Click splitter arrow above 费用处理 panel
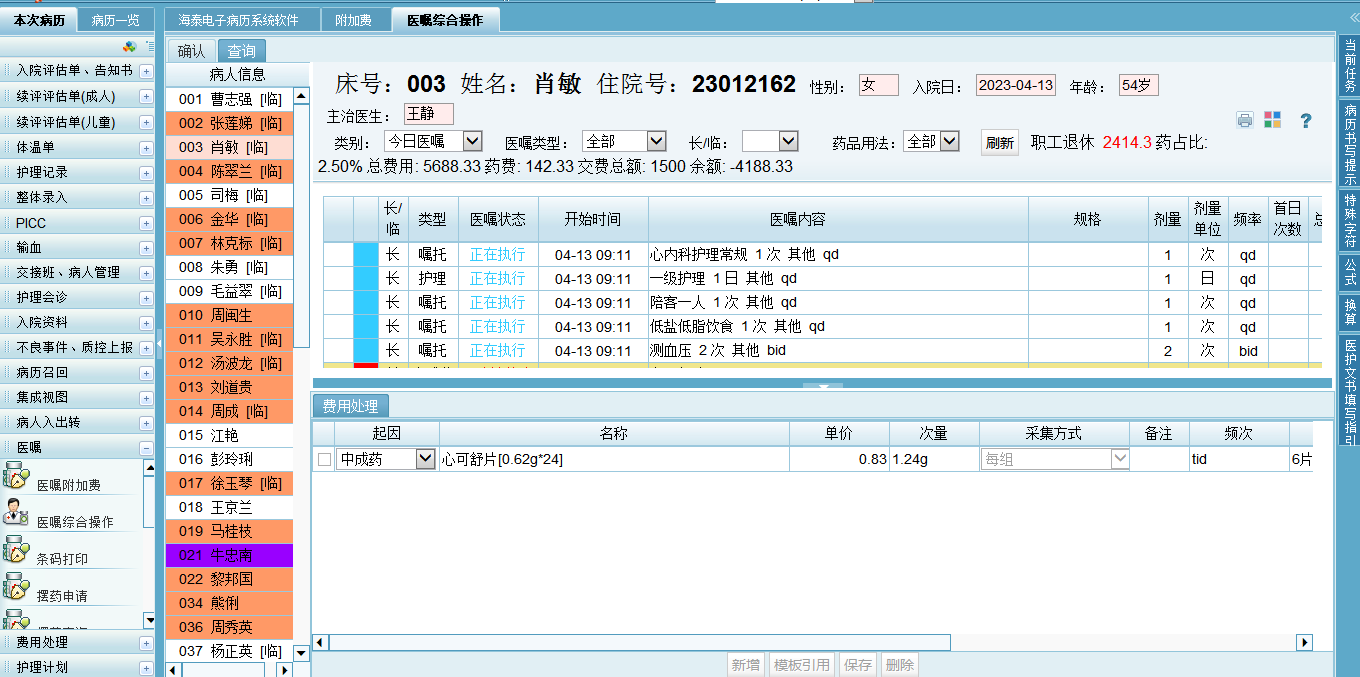 click(823, 385)
